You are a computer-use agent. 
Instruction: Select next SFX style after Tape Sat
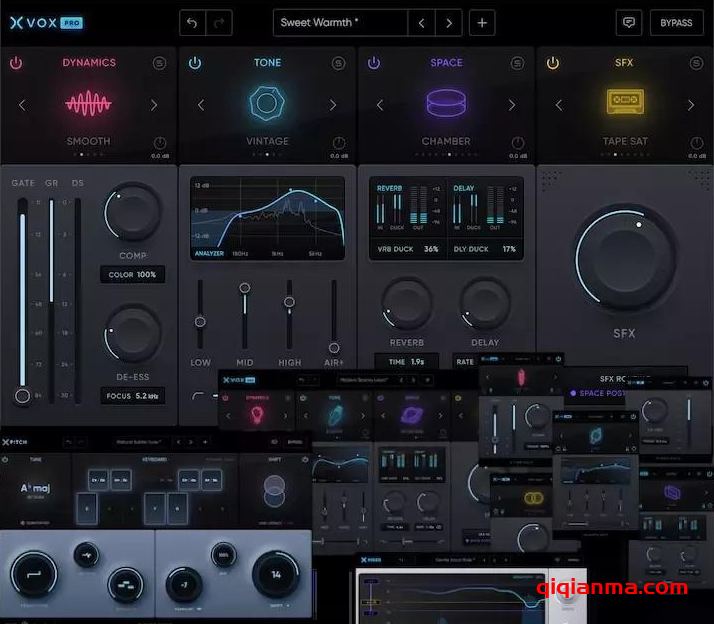691,105
